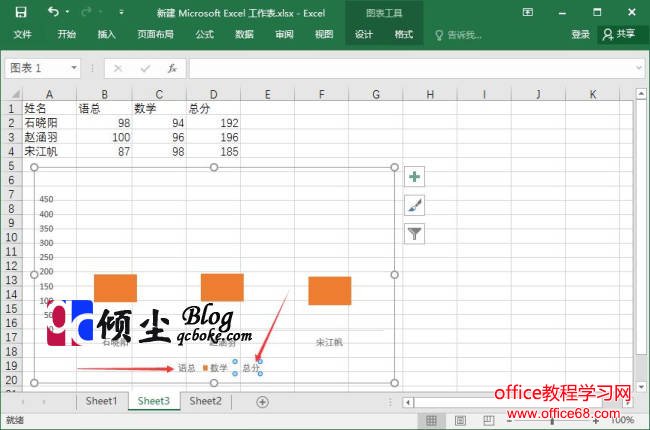650x430 pixels.
Task: Click inside the formula bar input
Action: 410,68
